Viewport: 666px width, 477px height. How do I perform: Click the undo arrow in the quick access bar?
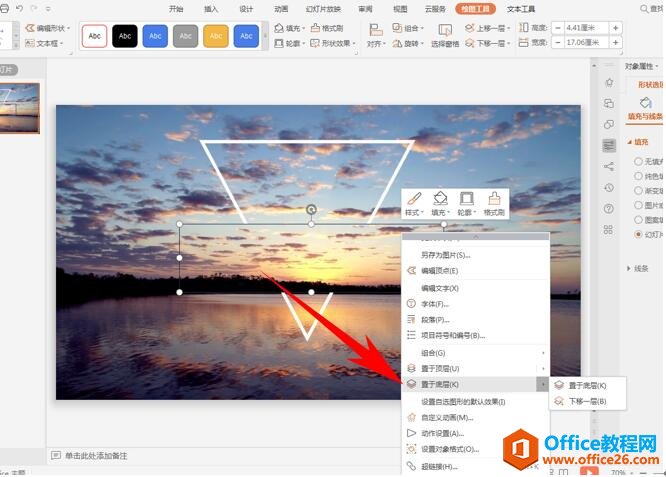pos(19,8)
